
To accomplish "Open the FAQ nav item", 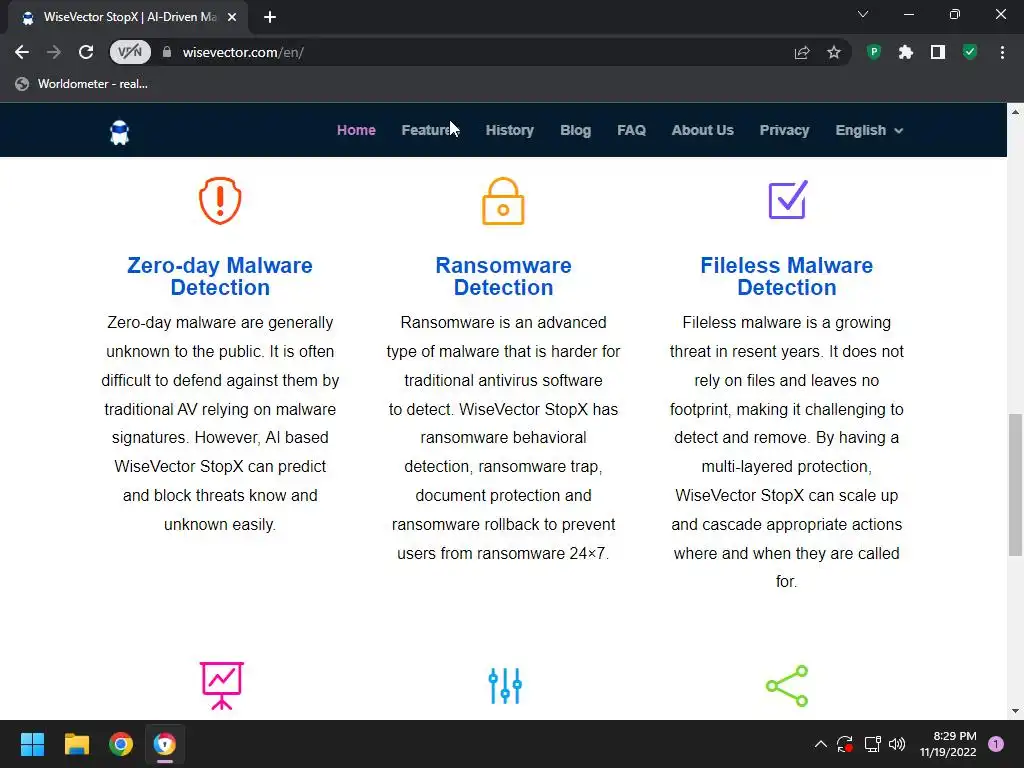I will (x=632, y=130).
